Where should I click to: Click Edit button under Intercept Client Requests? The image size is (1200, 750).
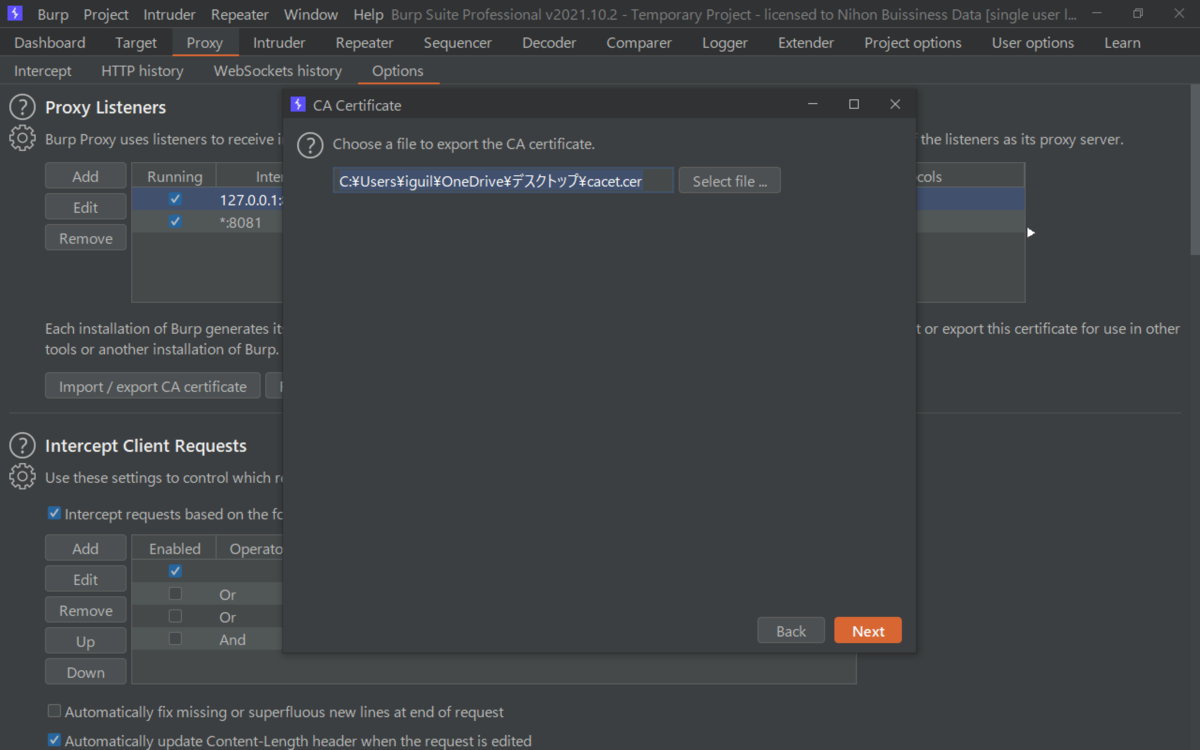pos(86,579)
